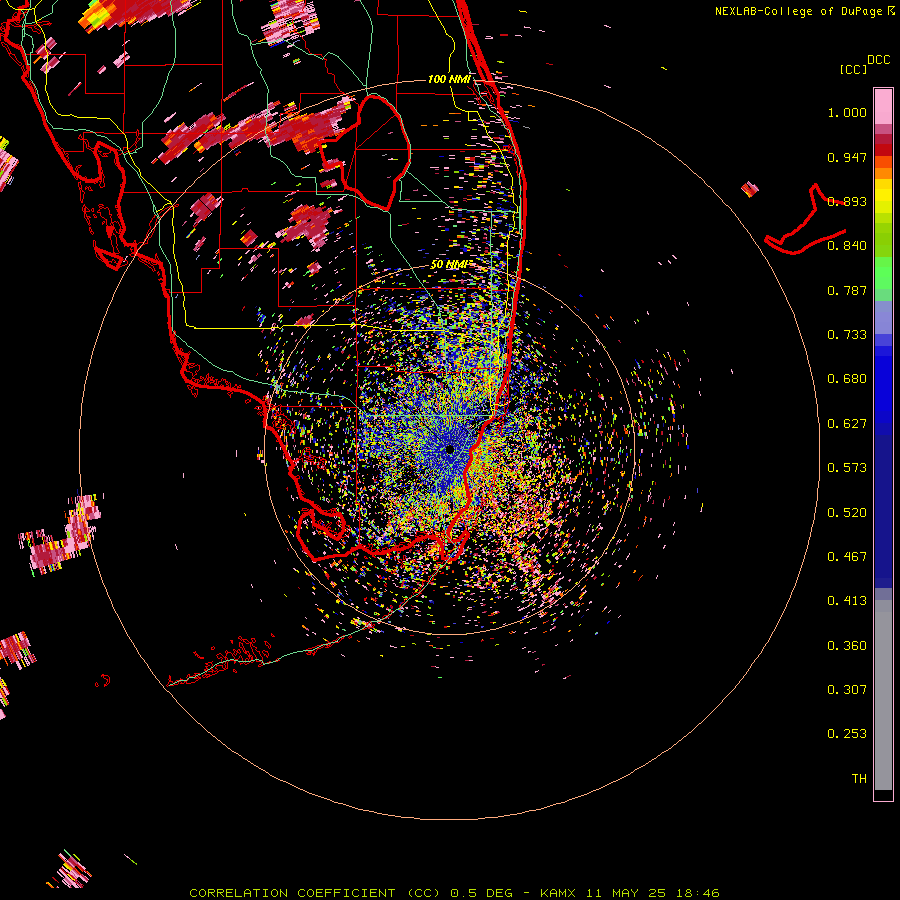Click the 0.947 color scale value
900x900 pixels.
pos(847,157)
